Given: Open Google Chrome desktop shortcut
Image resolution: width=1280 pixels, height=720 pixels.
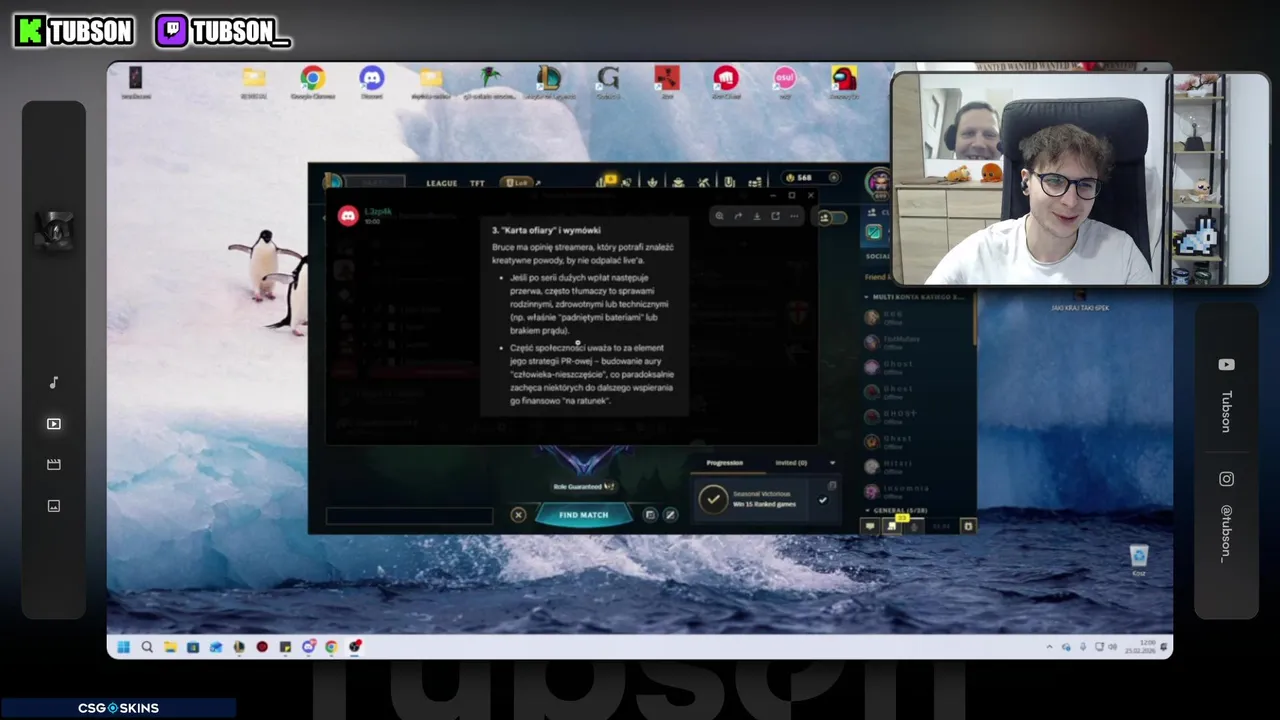Looking at the screenshot, I should coord(313,82).
